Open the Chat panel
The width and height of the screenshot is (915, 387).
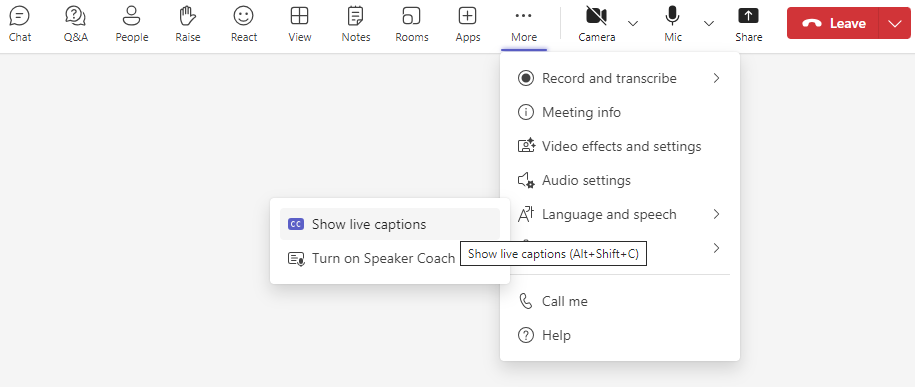(20, 24)
